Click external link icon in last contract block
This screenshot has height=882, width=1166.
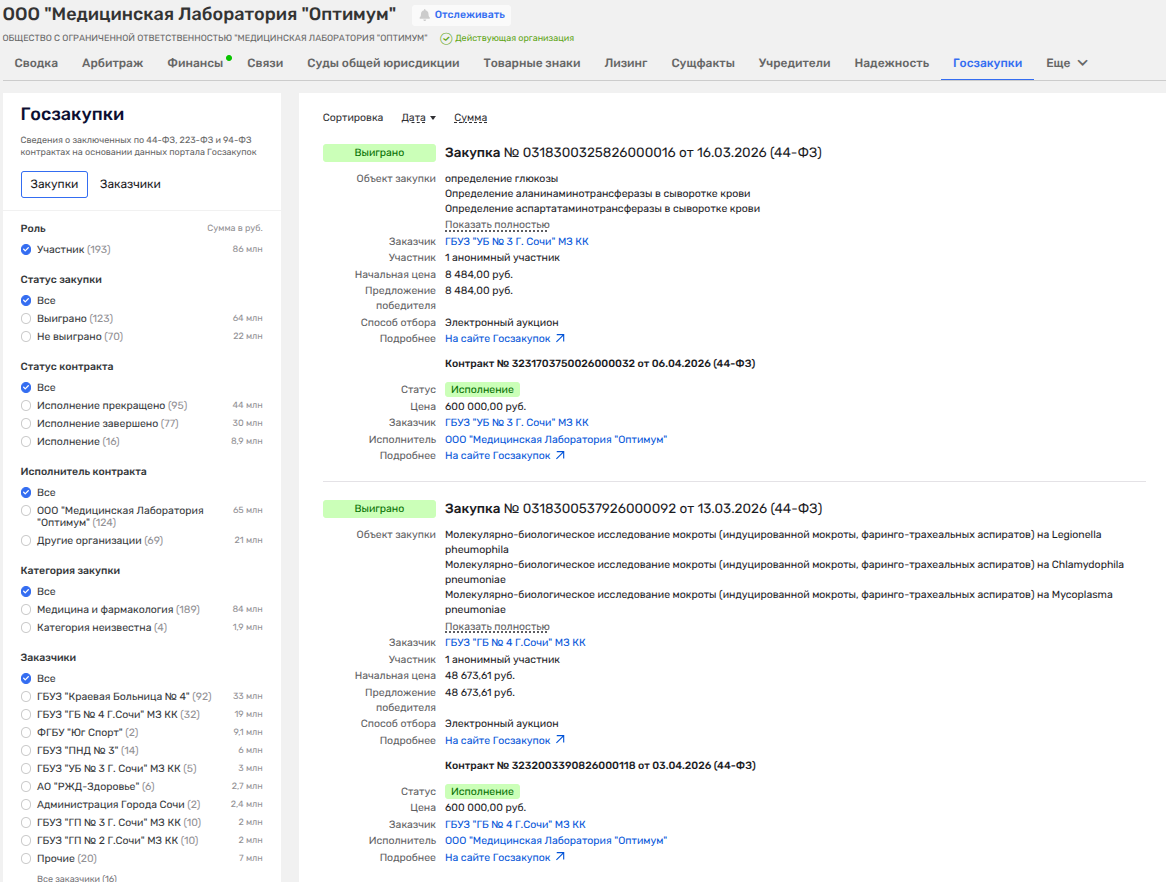[x=560, y=858]
